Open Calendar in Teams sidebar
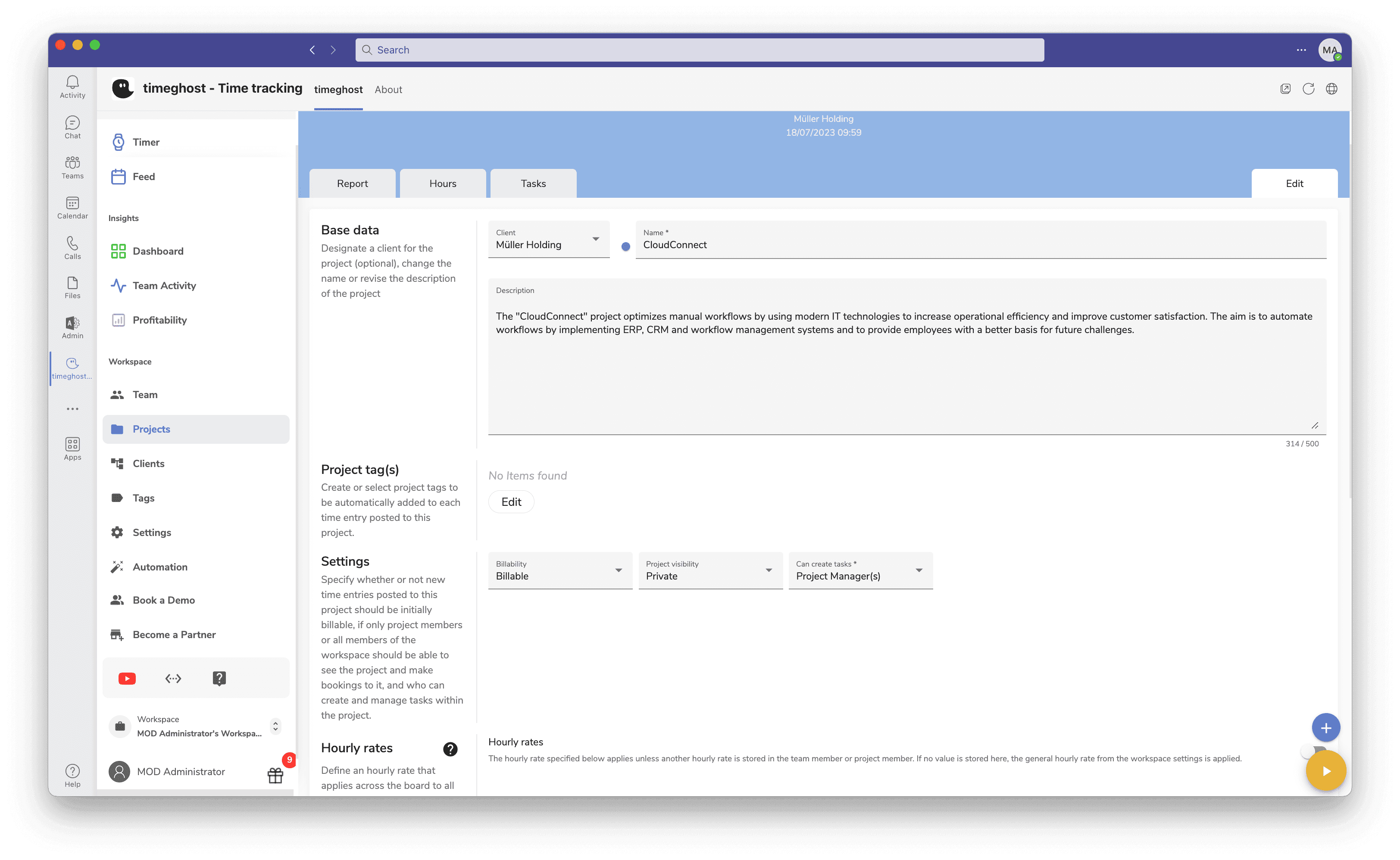Image resolution: width=1400 pixels, height=860 pixels. pyautogui.click(x=72, y=208)
